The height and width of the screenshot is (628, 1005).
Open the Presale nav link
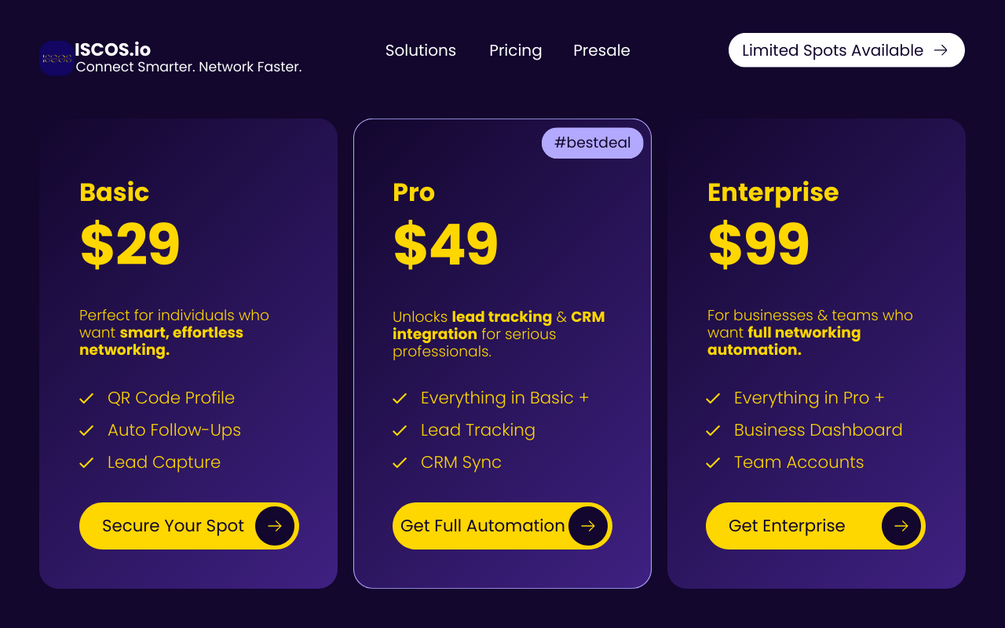click(601, 50)
